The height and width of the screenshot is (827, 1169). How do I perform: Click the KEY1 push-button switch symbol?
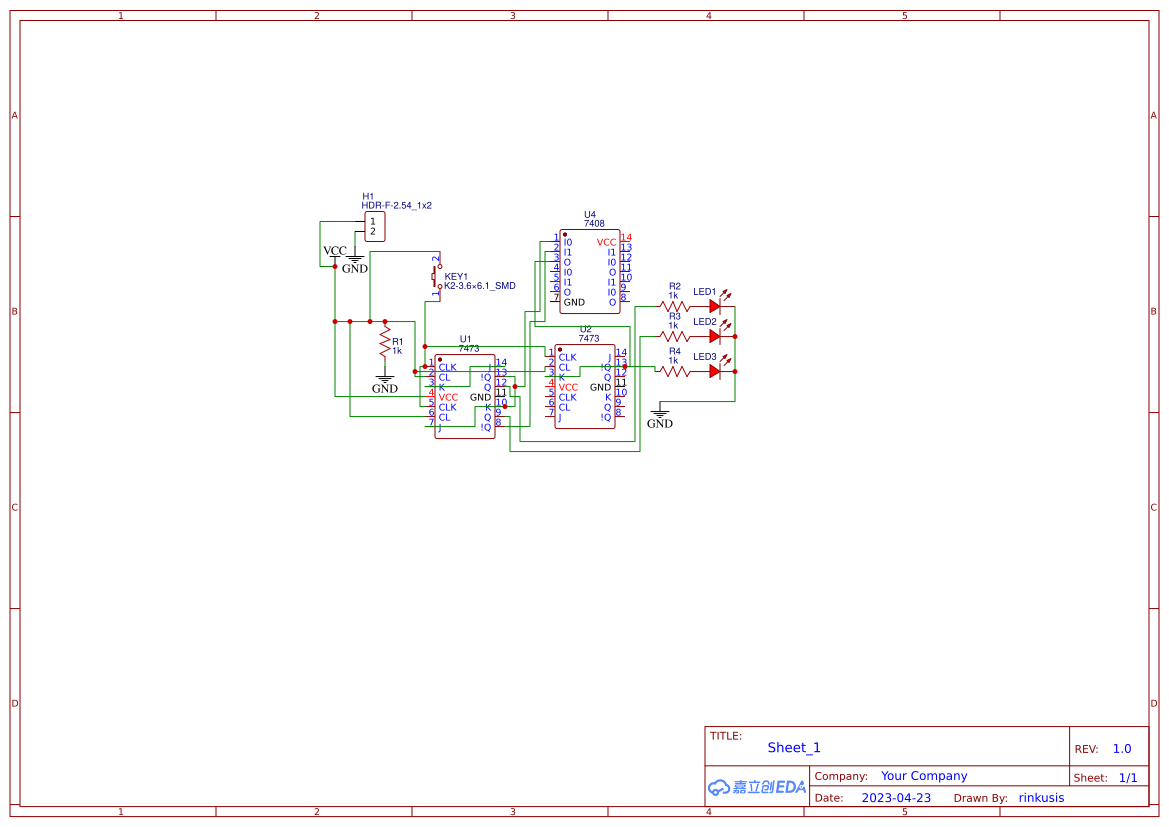pos(436,277)
